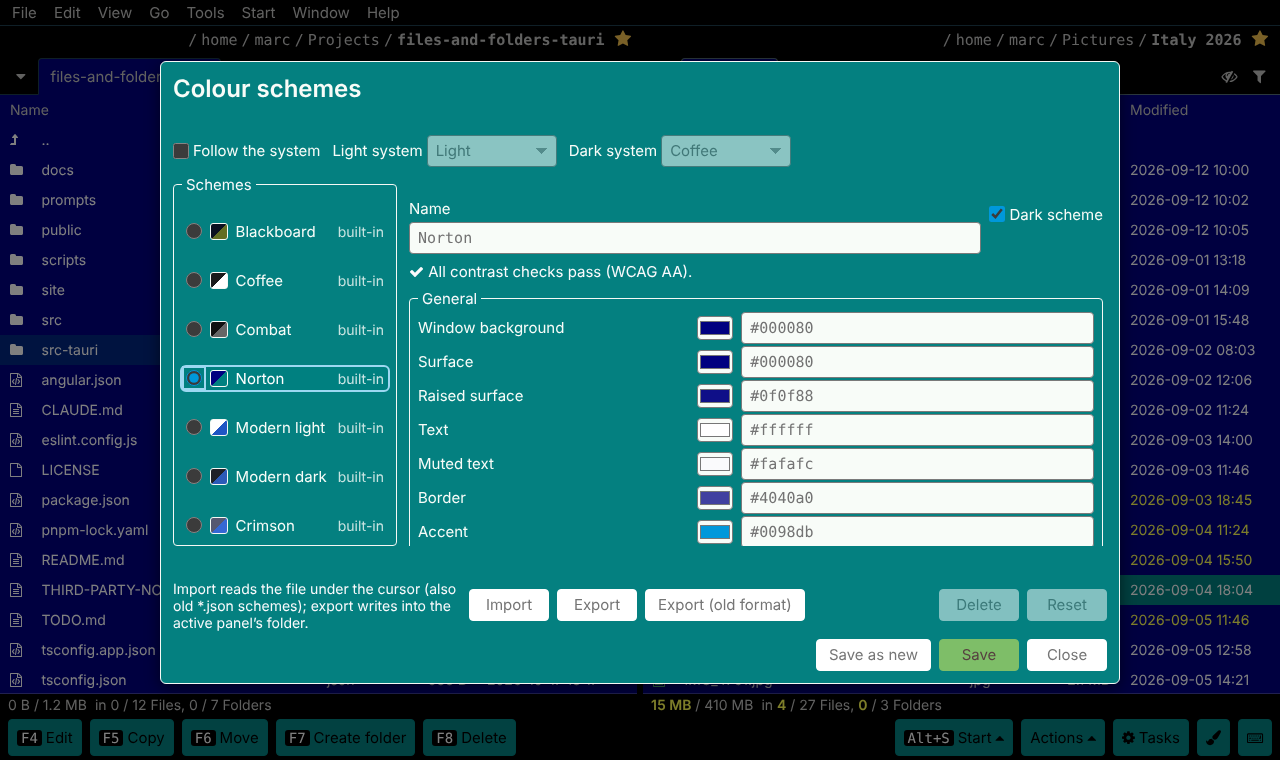1280x760 pixels.
Task: Click the favourite star beside files-and-folders-tauri path
Action: click(622, 39)
